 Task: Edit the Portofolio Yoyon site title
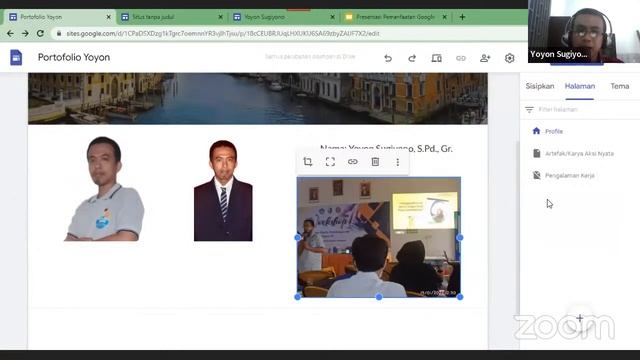(x=74, y=58)
